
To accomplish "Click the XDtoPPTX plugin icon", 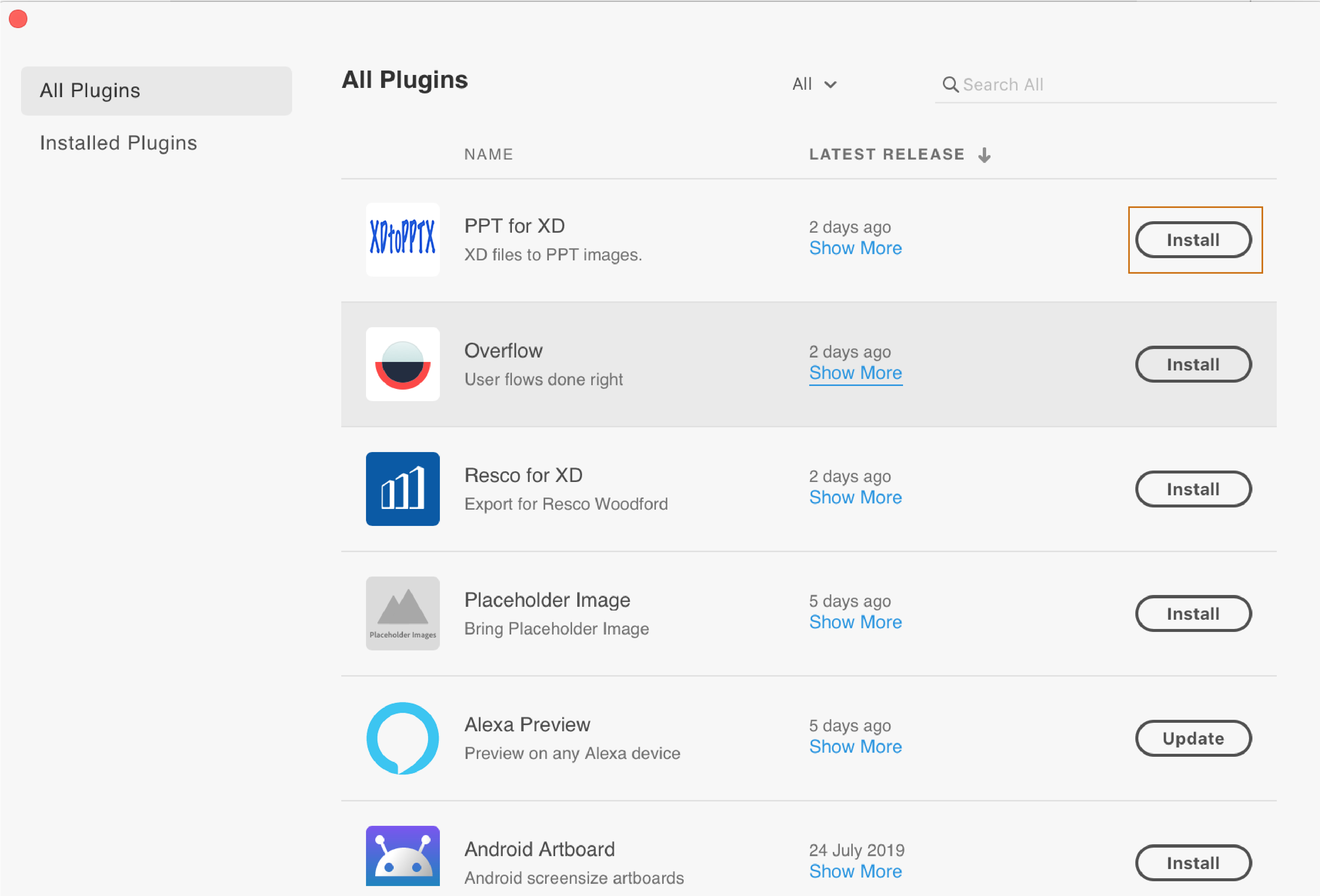I will pos(403,239).
